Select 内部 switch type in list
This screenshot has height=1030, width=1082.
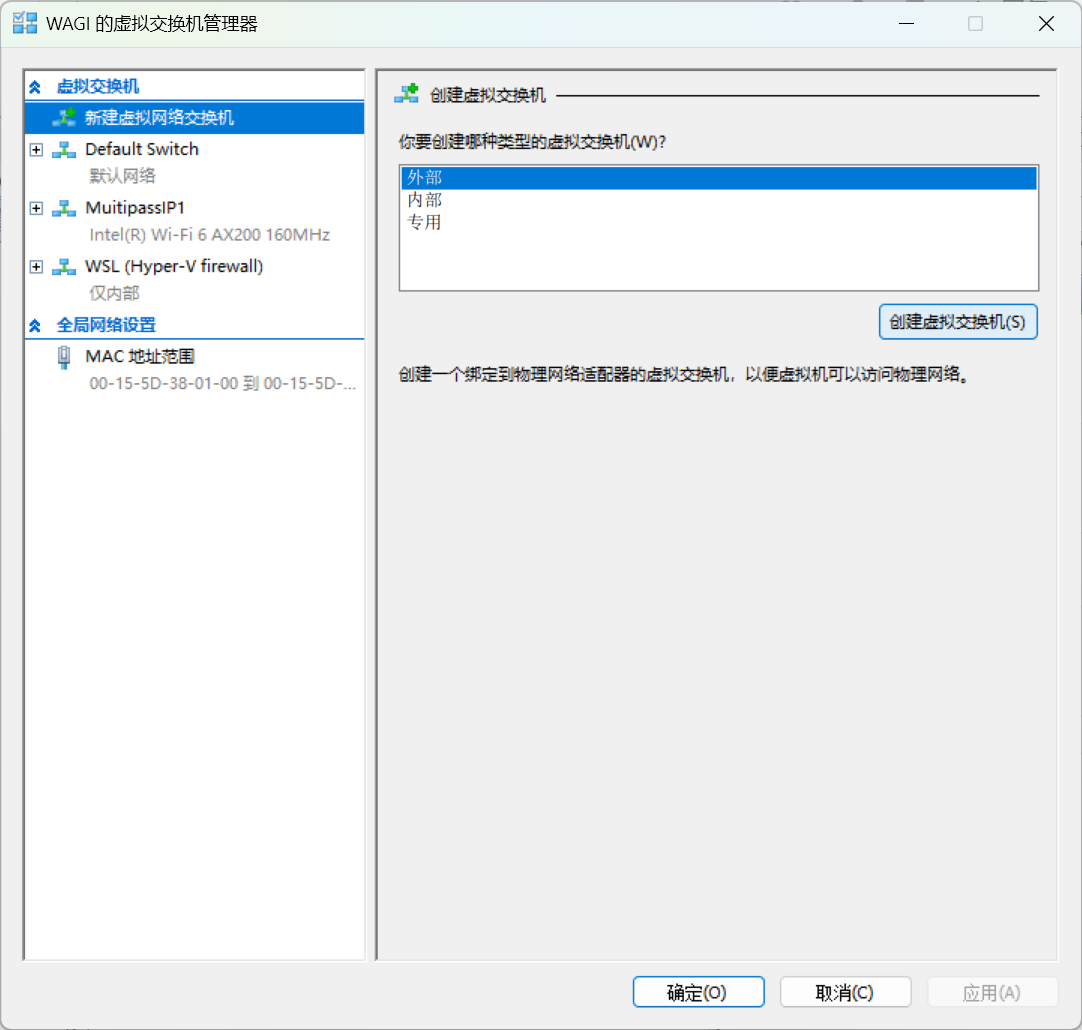(x=424, y=200)
